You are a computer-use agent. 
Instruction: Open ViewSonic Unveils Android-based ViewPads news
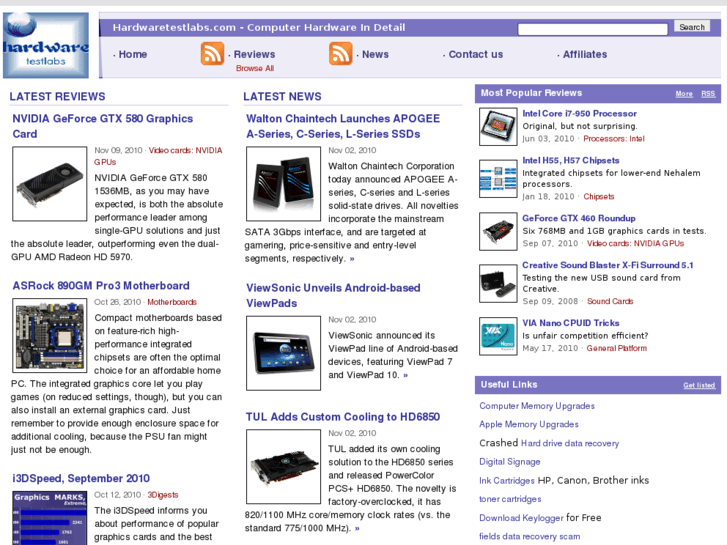[x=333, y=295]
